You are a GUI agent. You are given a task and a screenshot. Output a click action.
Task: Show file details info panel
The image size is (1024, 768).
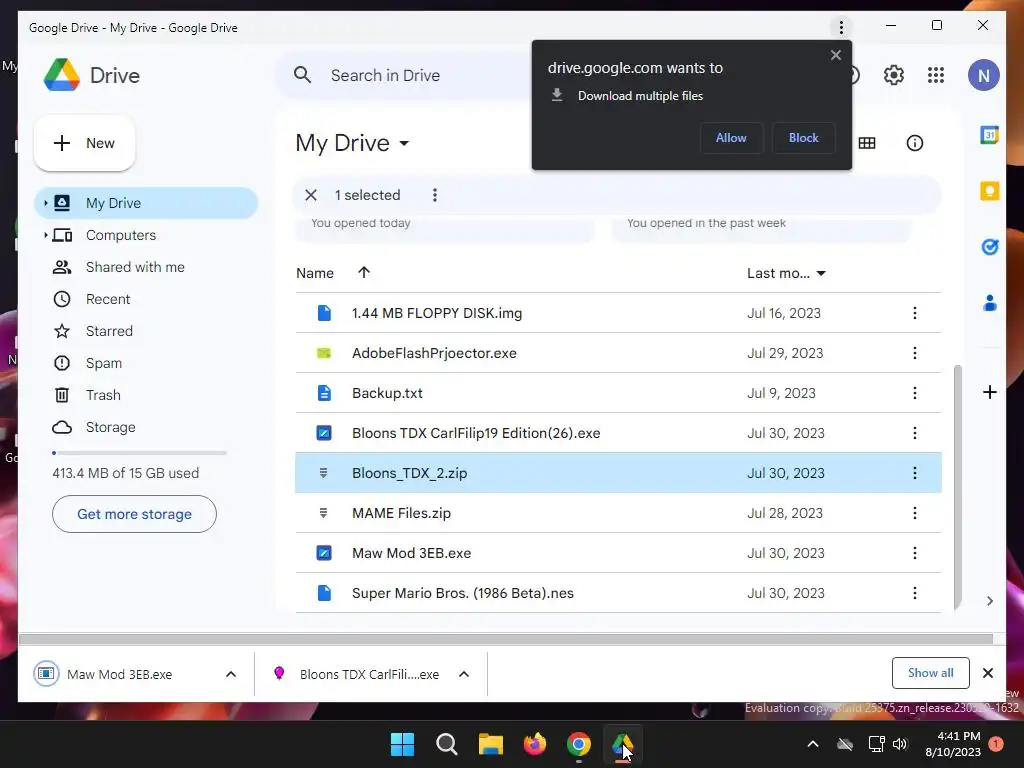tap(914, 143)
